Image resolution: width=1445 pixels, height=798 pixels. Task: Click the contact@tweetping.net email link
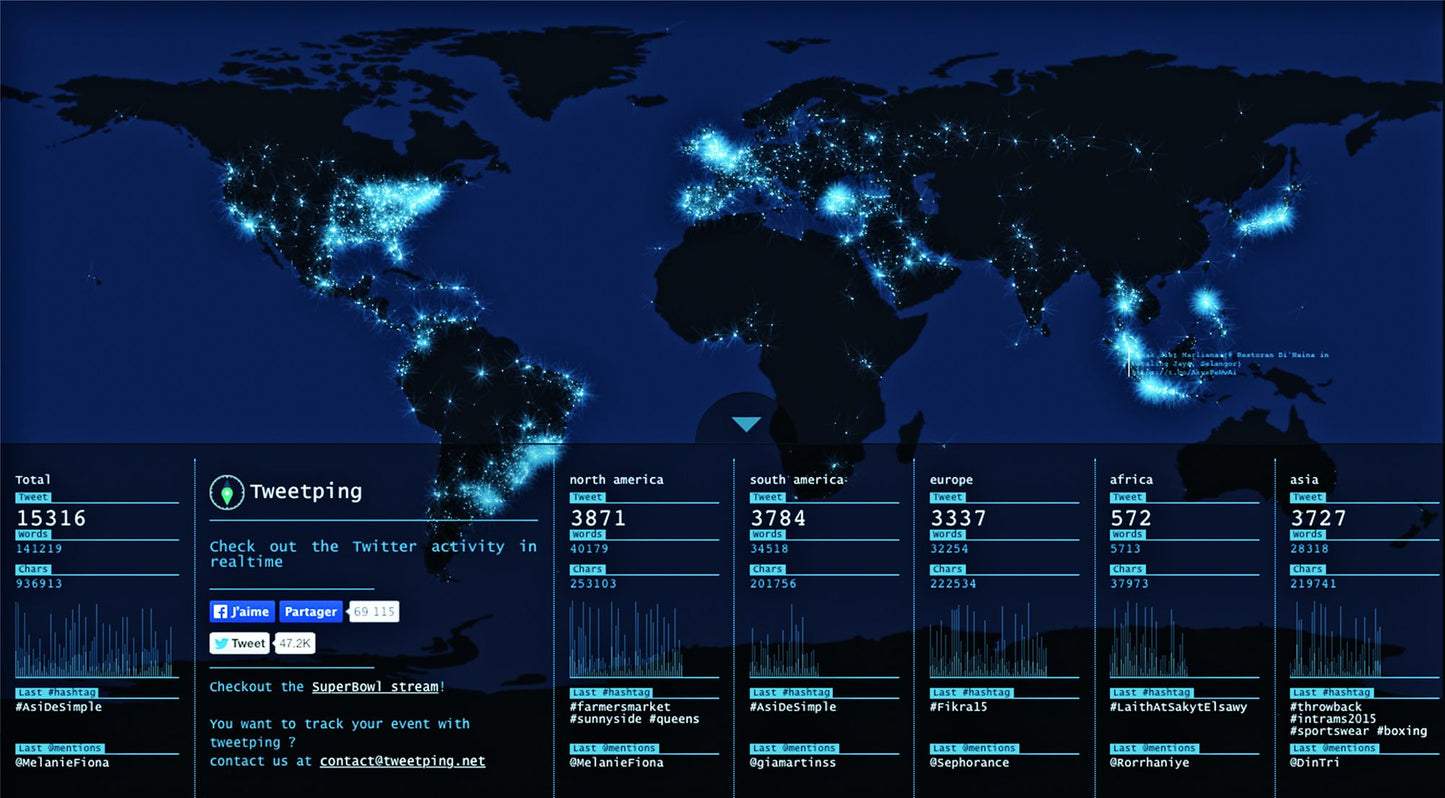coord(402,761)
